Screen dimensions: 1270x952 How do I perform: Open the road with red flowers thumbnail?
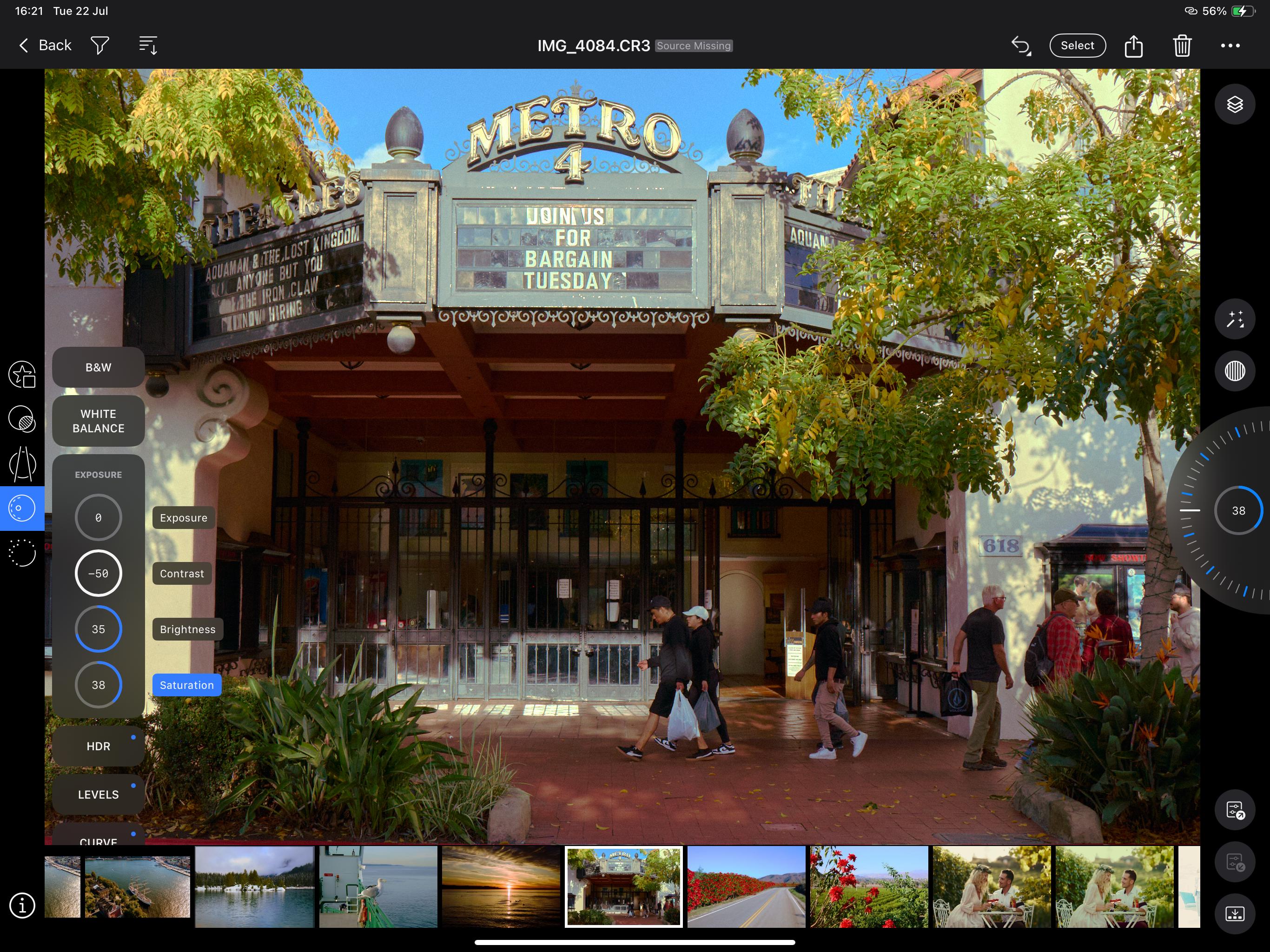[x=747, y=886]
